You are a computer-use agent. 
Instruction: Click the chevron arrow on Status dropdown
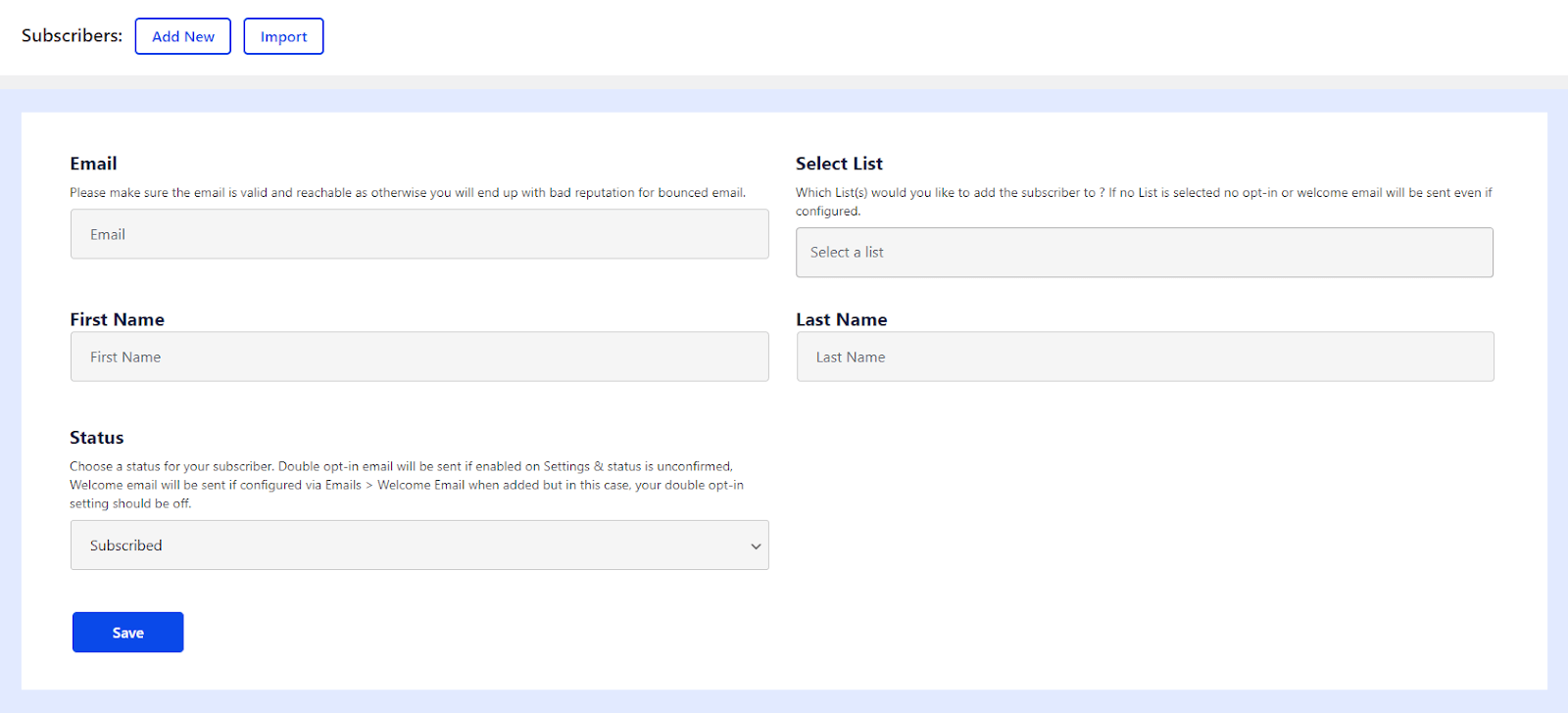pos(756,547)
